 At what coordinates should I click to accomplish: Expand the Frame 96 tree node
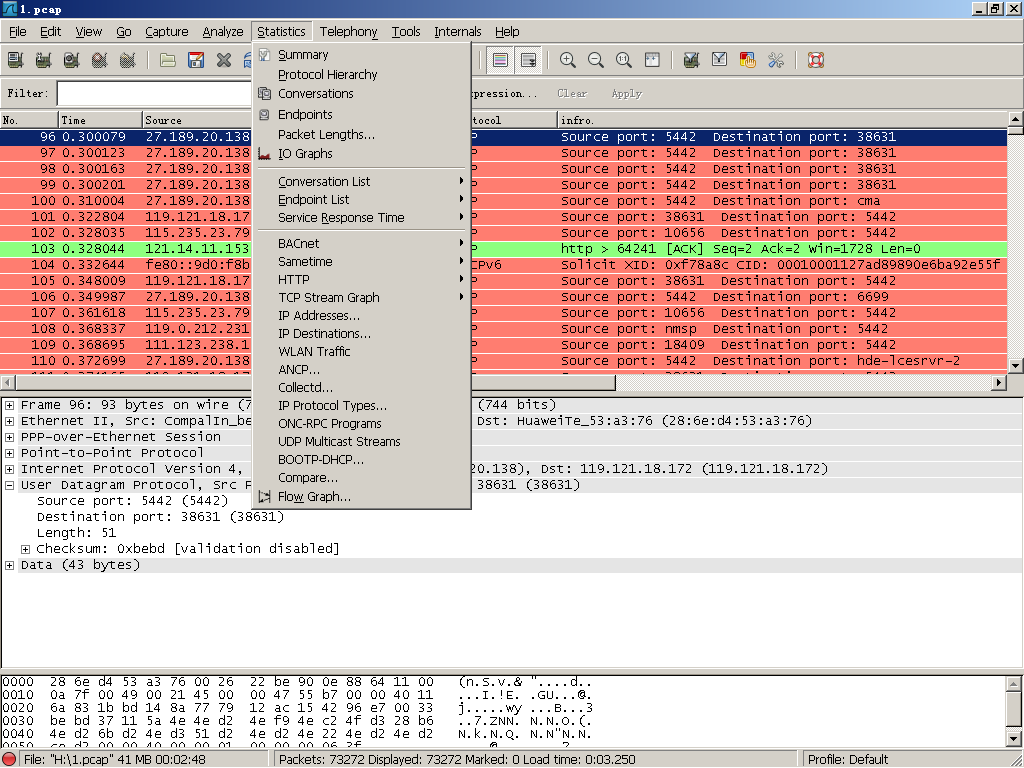tap(10, 405)
